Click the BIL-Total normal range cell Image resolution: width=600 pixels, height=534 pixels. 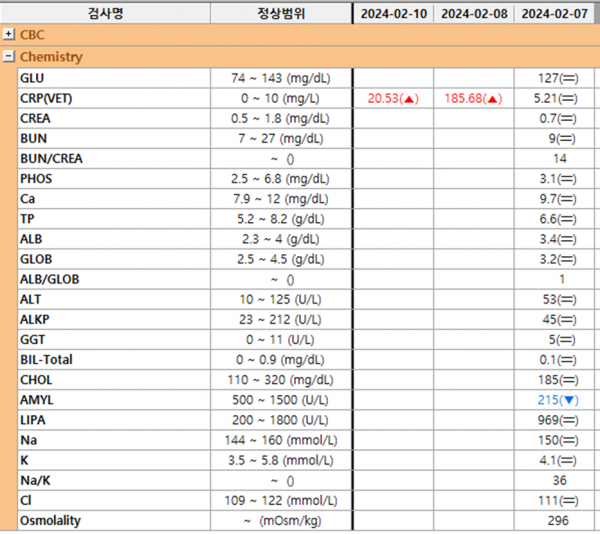281,360
